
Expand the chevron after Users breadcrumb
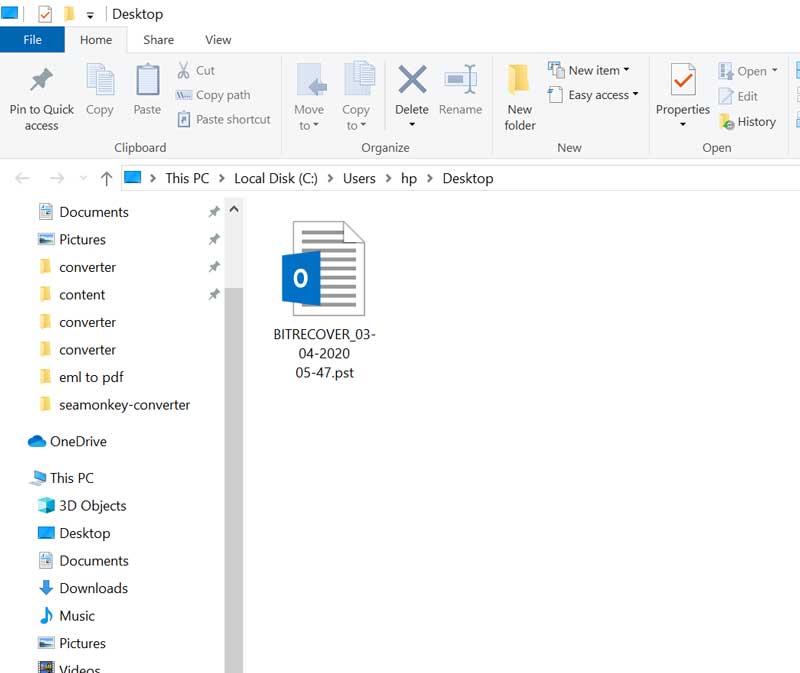point(388,178)
